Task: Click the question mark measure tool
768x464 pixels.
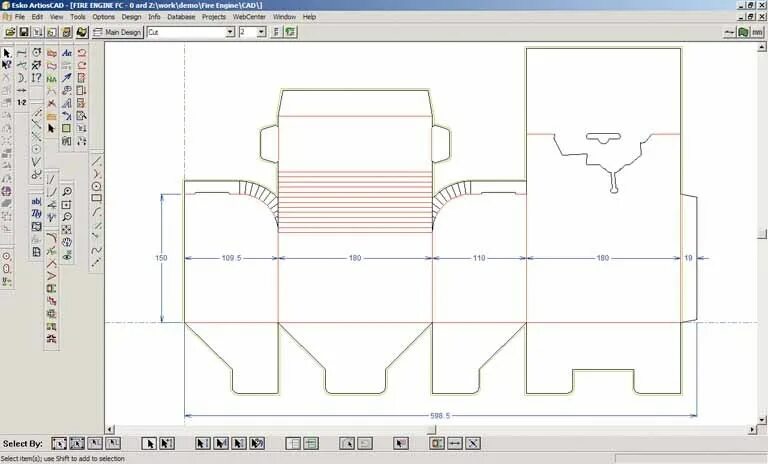Action: point(36,78)
